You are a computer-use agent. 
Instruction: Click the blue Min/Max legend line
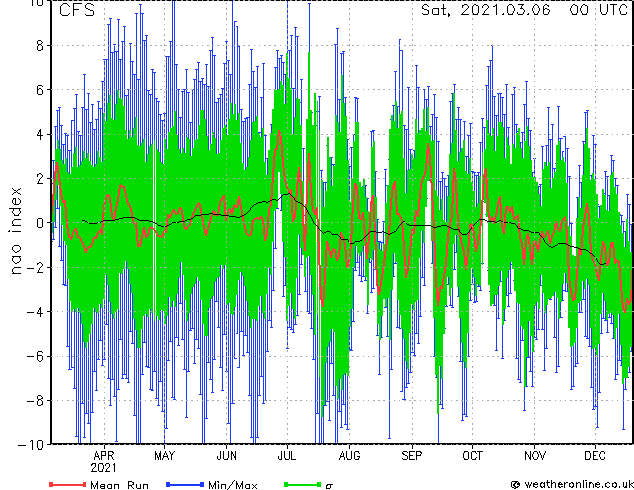pos(185,484)
